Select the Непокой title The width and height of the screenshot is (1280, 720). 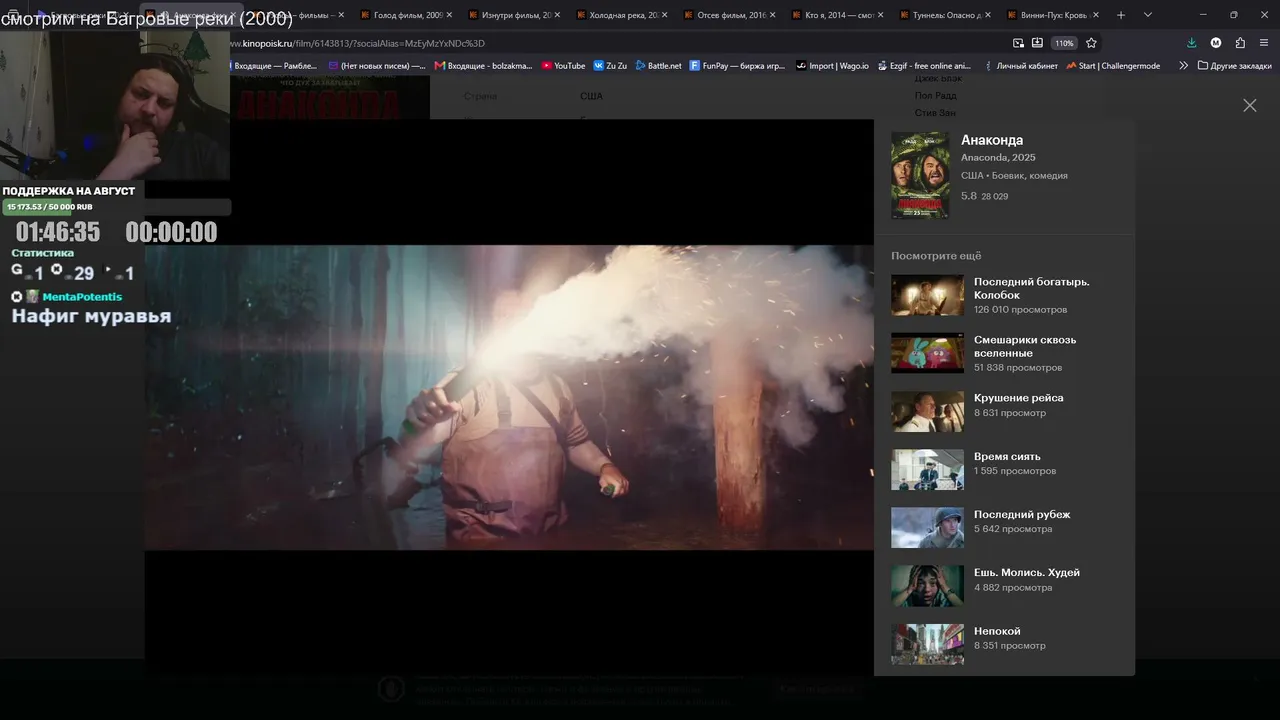(x=997, y=631)
